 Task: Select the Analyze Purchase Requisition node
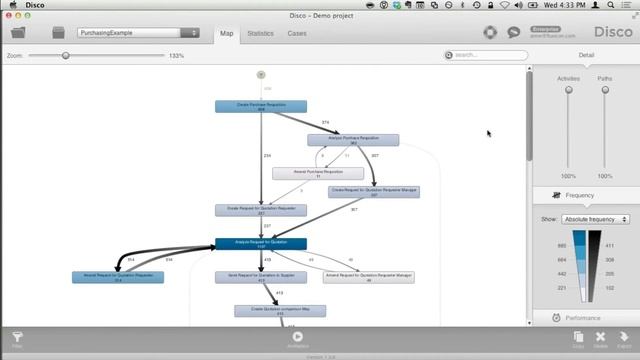[x=353, y=140]
